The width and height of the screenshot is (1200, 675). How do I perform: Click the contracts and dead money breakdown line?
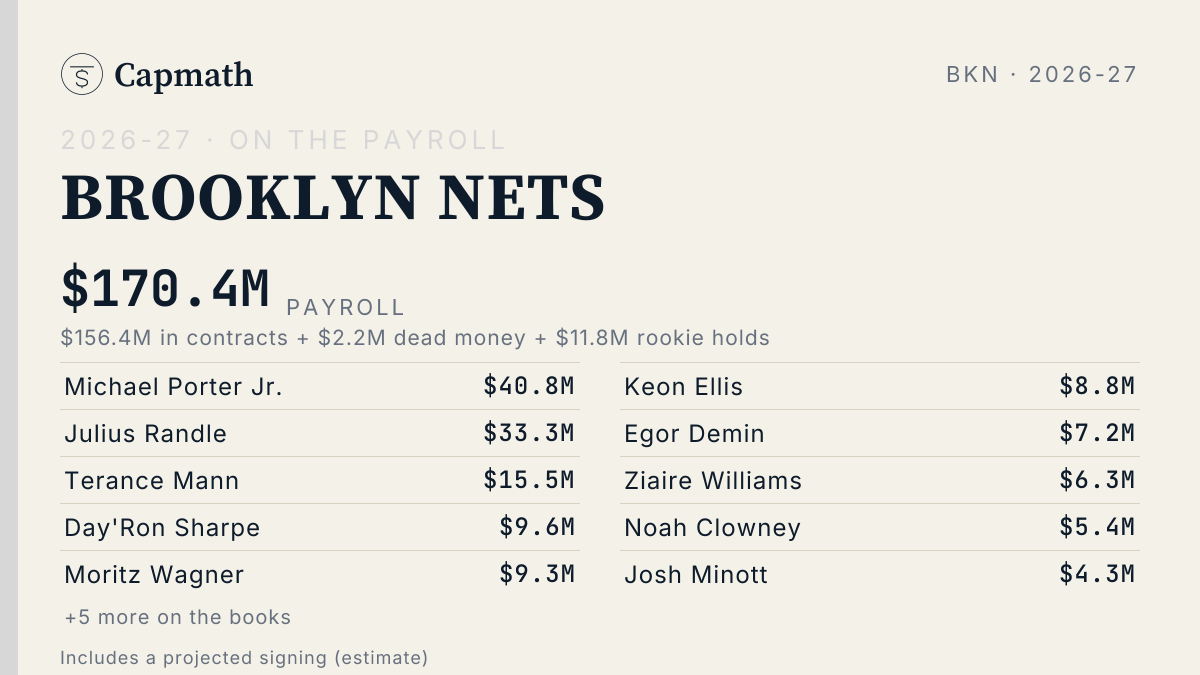tap(415, 338)
